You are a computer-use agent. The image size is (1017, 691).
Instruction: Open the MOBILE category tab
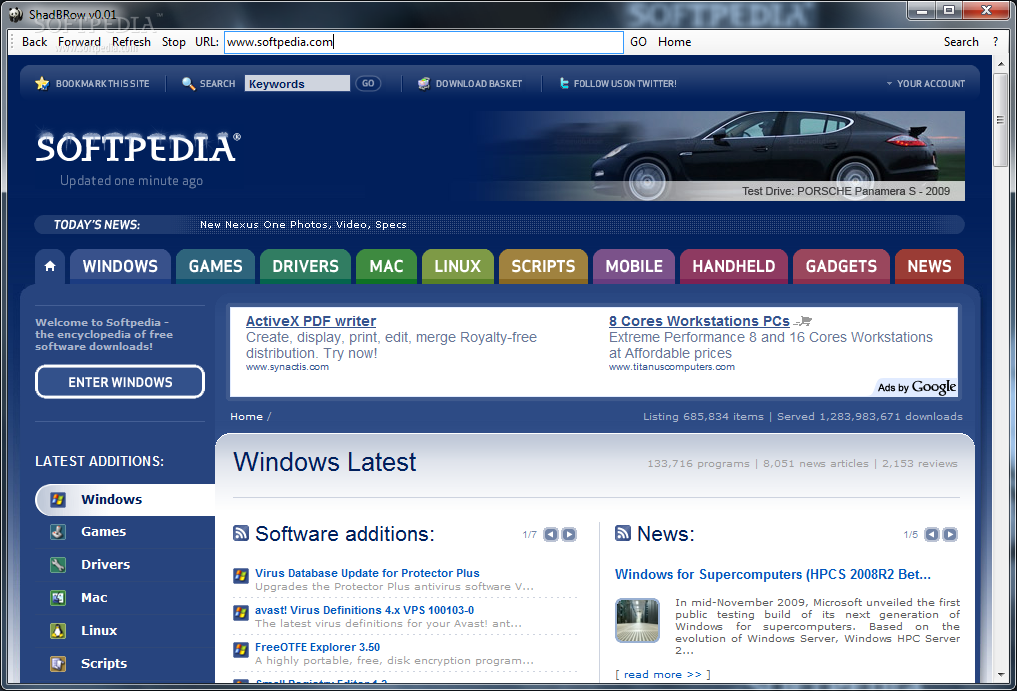click(634, 266)
